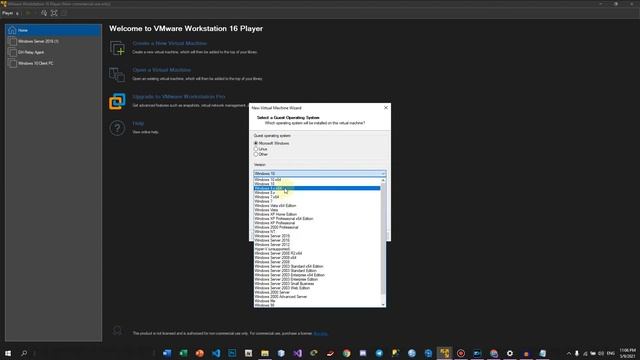Choose Windows Server 2019 in version list

point(317,236)
